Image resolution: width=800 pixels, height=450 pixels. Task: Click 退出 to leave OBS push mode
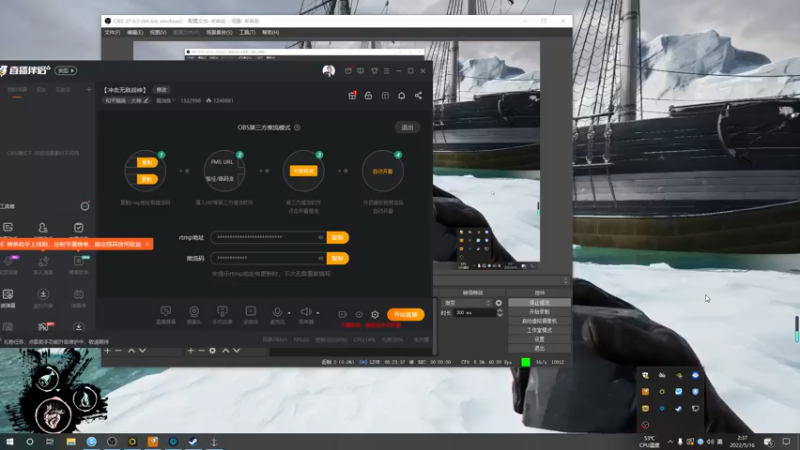(x=407, y=128)
